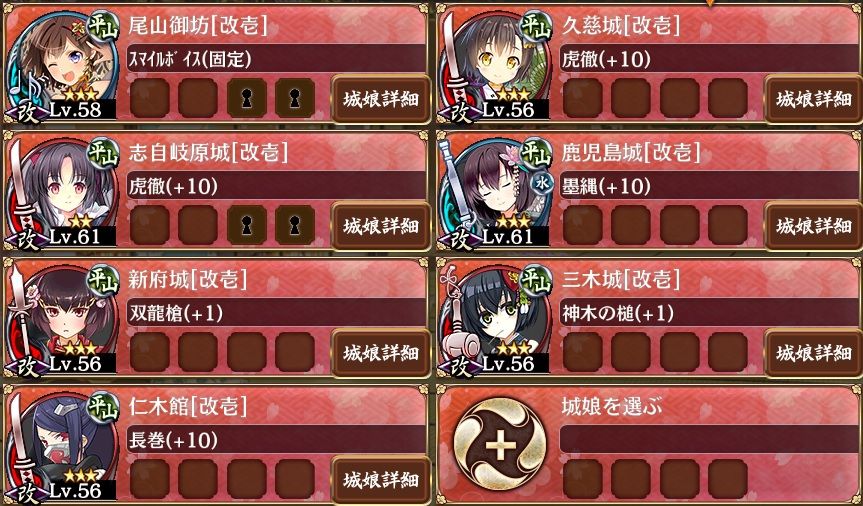Screen dimensions: 863x506
Task: Open 城娘詳細 for 久慈城
Action: pyautogui.click(x=814, y=99)
